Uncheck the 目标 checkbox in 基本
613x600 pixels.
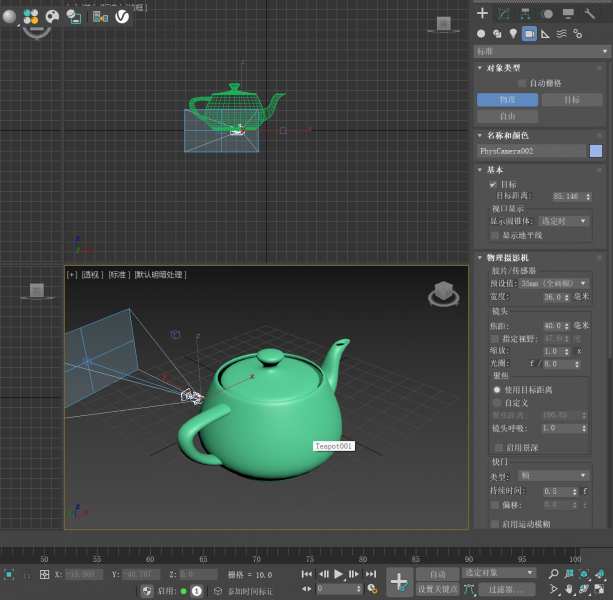click(493, 184)
